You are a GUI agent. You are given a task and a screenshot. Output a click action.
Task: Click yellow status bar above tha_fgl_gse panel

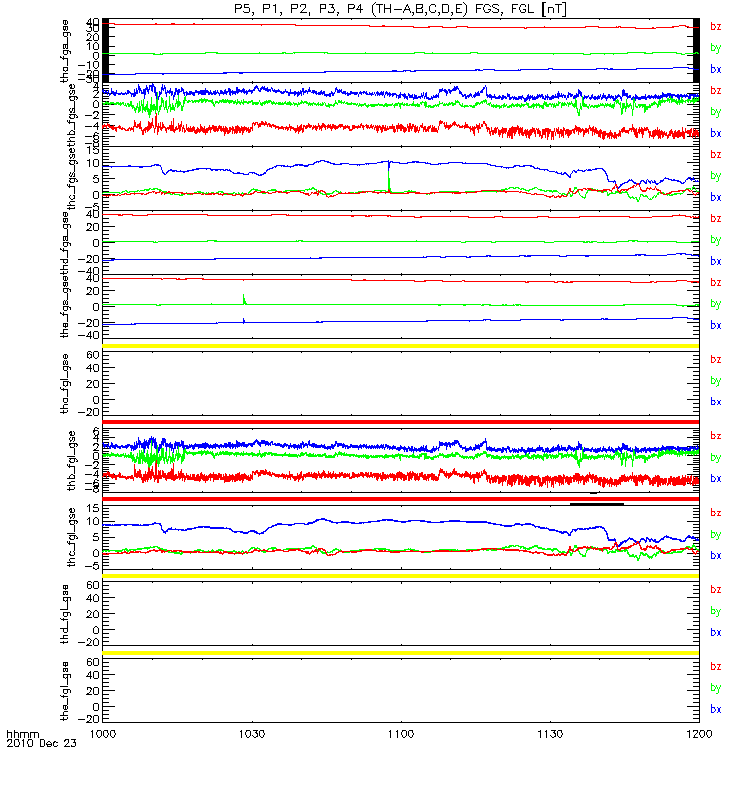click(401, 346)
